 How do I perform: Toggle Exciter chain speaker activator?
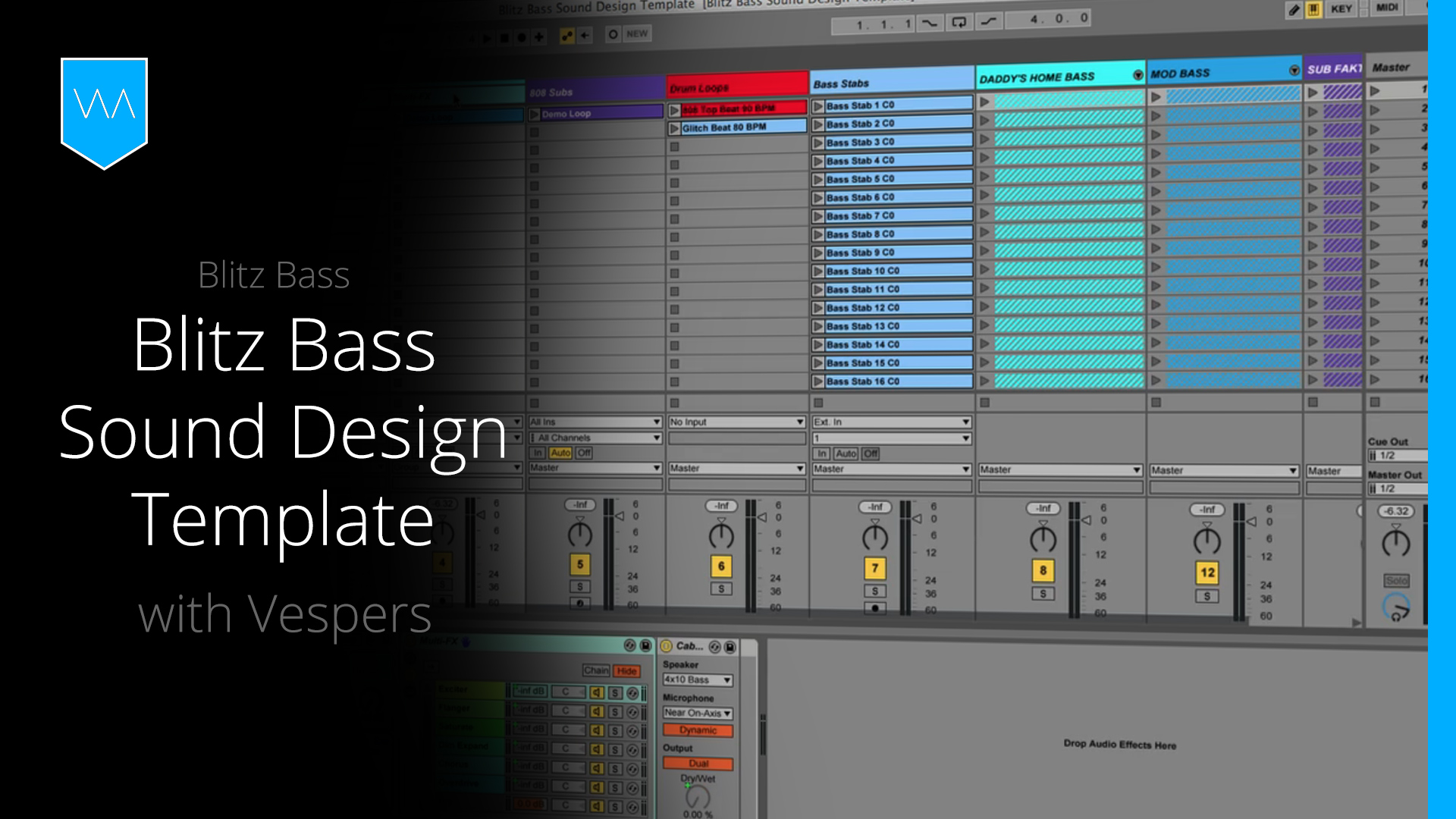coord(597,692)
